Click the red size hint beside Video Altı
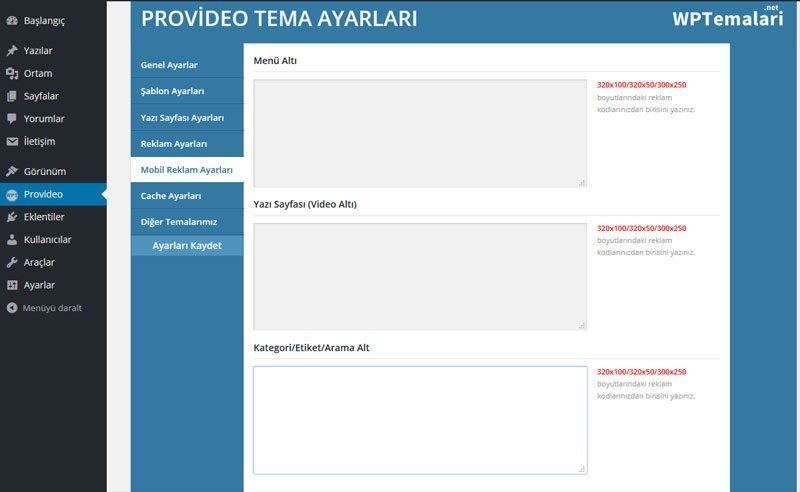Image resolution: width=800 pixels, height=492 pixels. (641, 228)
